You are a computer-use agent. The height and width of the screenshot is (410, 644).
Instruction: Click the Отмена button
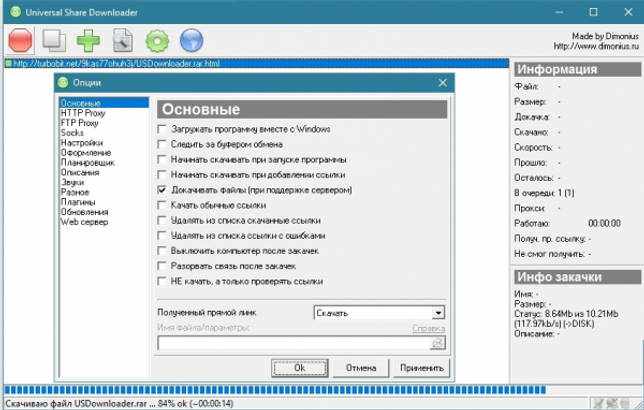(x=361, y=368)
